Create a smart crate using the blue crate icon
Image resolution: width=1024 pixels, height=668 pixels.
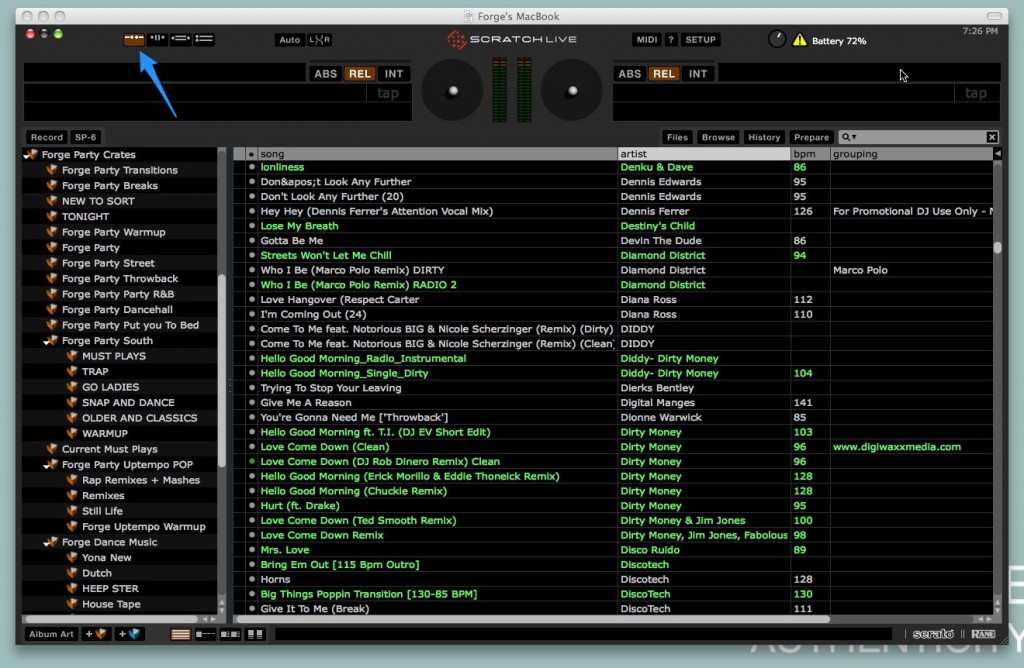(x=127, y=633)
